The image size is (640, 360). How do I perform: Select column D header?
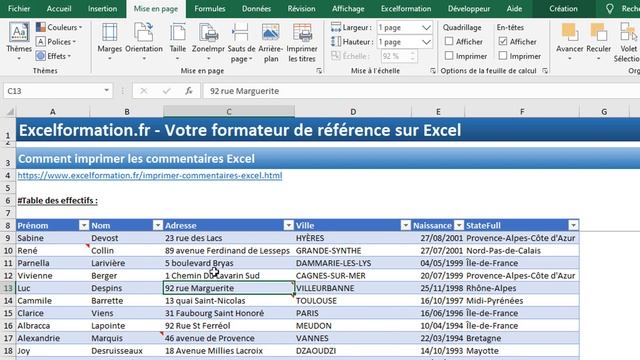353,111
